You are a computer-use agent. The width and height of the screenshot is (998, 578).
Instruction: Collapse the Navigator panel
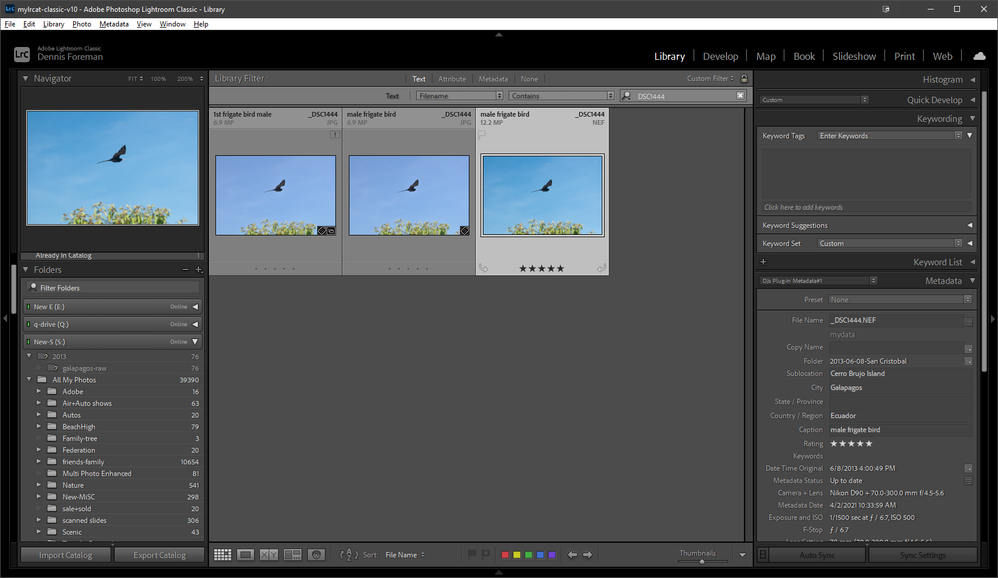26,78
